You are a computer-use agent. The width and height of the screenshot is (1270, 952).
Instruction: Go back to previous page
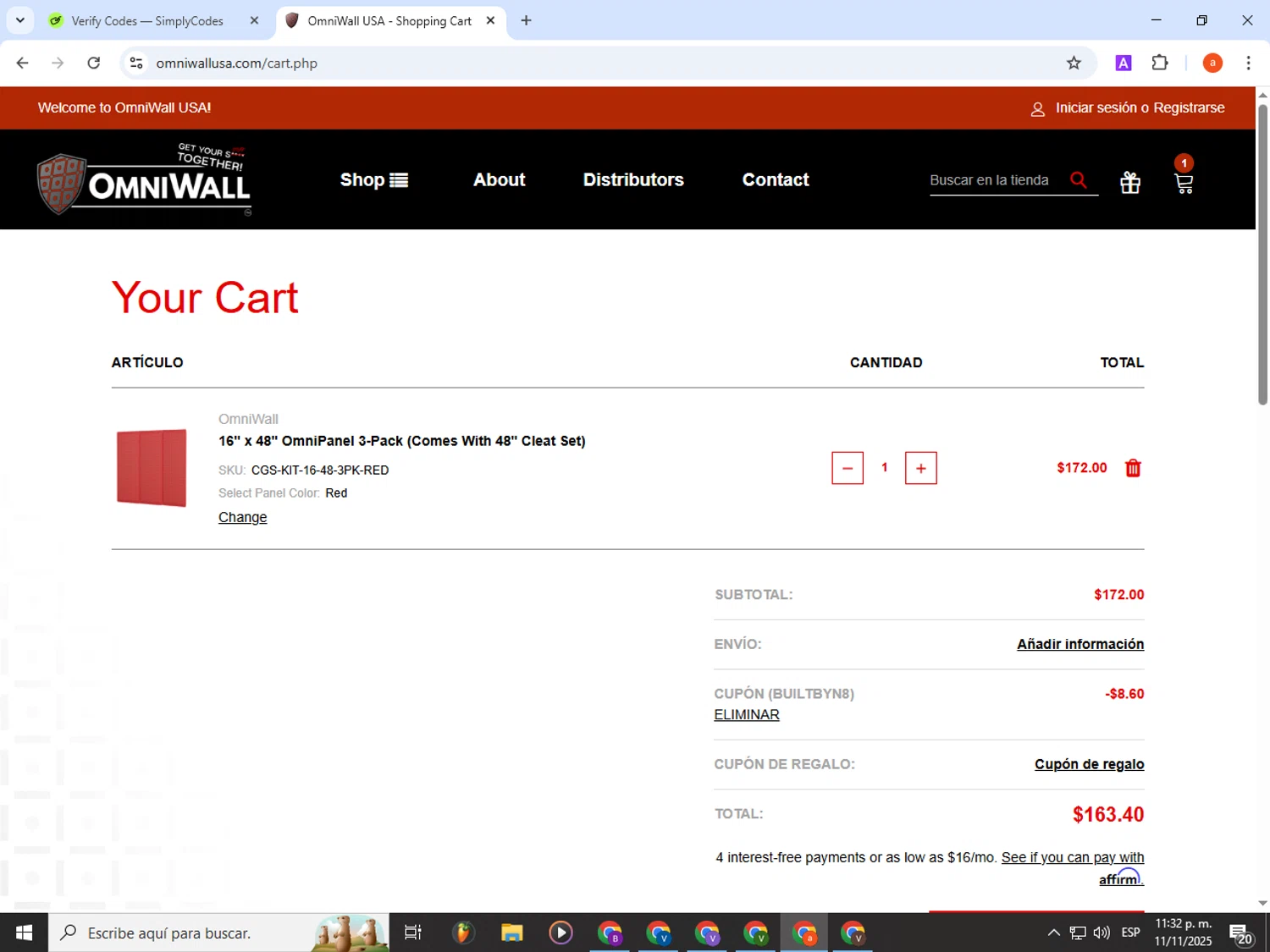click(x=23, y=63)
